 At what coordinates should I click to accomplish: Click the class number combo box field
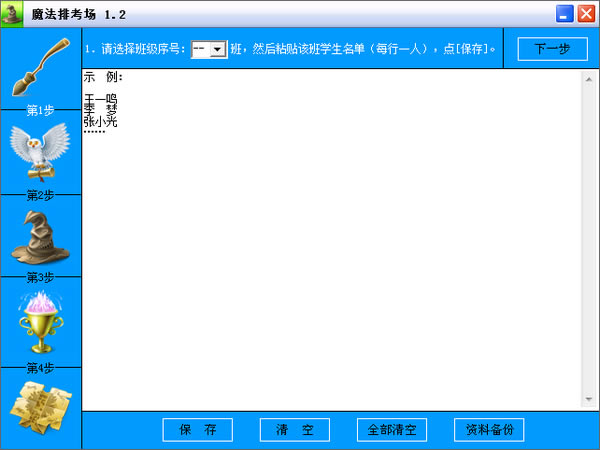pos(200,49)
